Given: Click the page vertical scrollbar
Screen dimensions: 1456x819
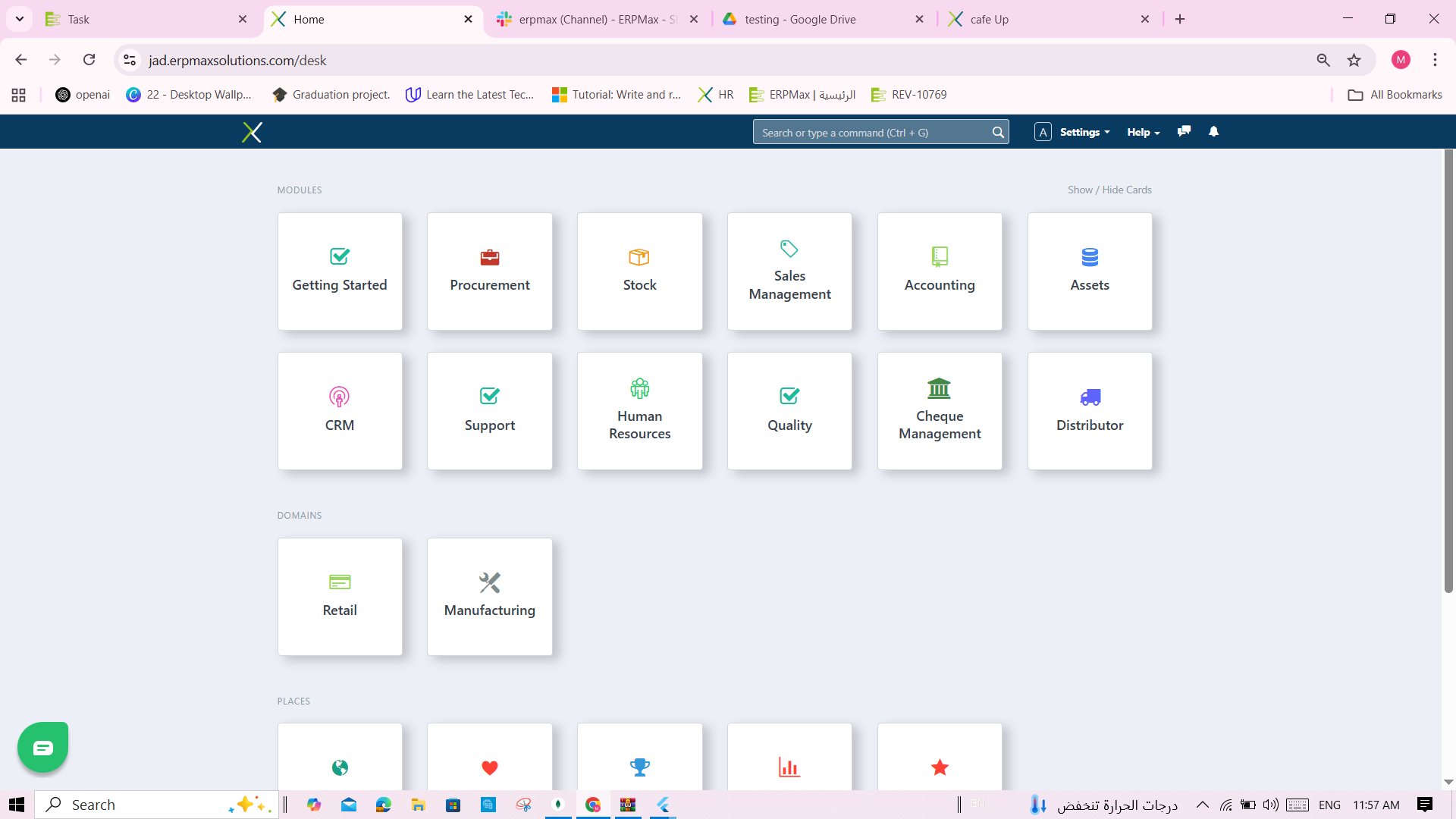Looking at the screenshot, I should (1448, 372).
